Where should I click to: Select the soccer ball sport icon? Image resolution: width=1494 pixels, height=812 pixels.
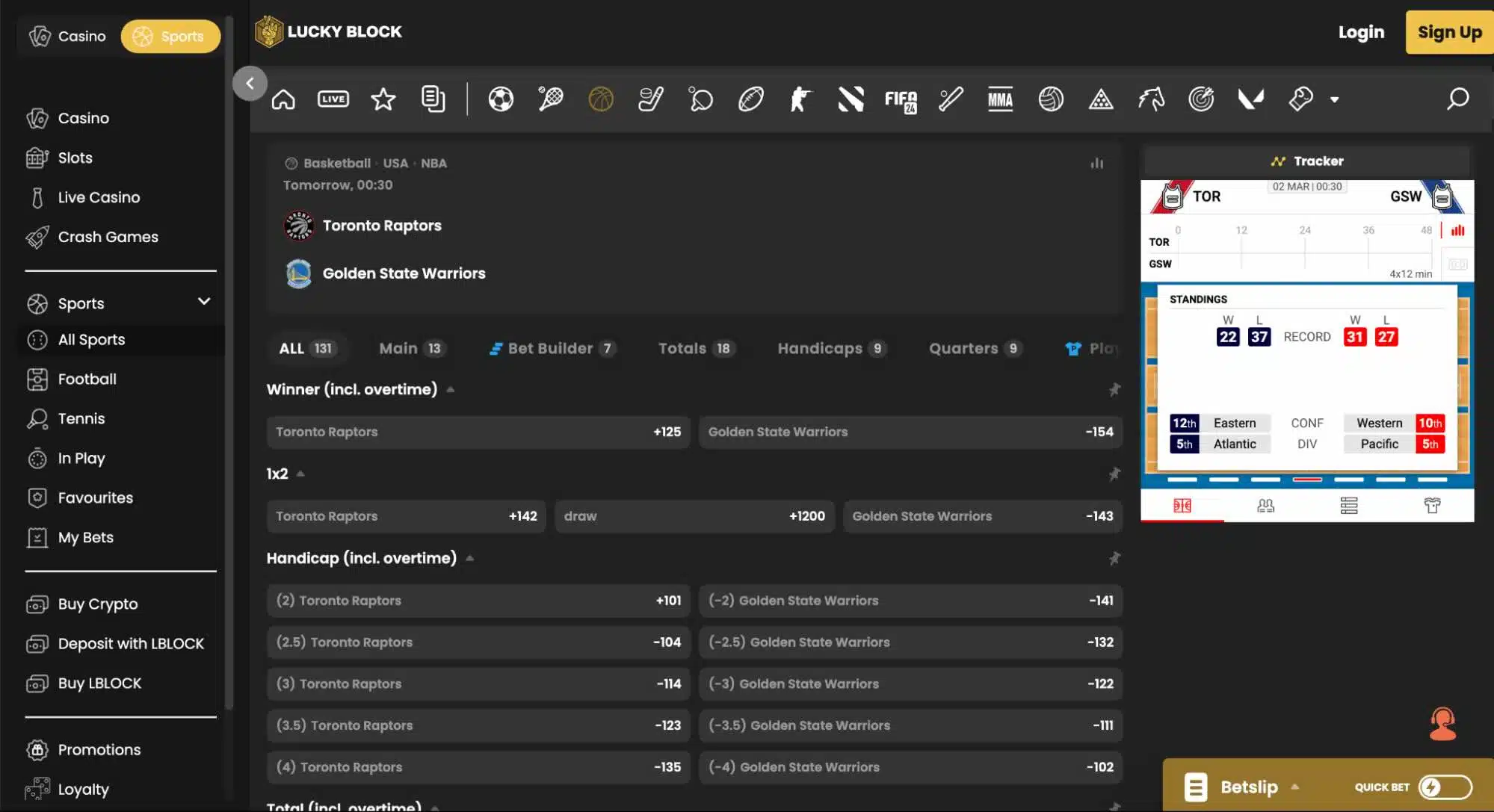click(x=501, y=99)
